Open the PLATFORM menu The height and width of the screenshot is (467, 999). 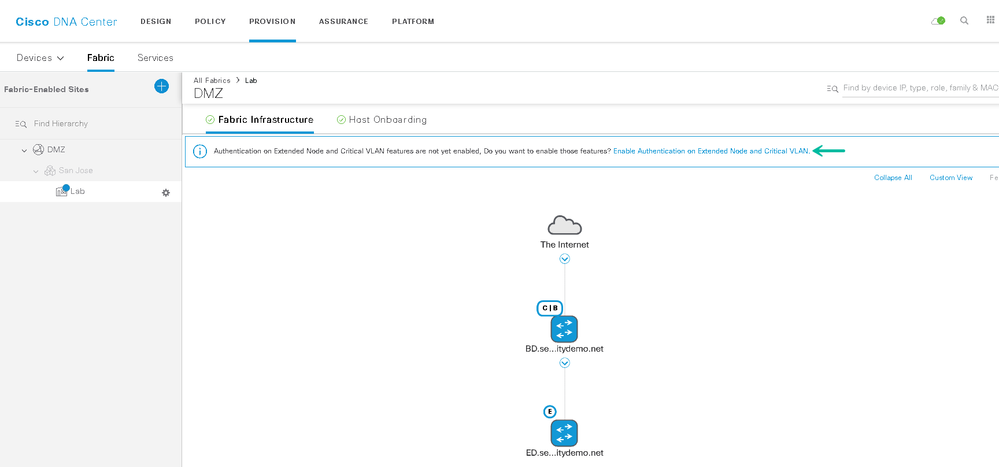413,22
